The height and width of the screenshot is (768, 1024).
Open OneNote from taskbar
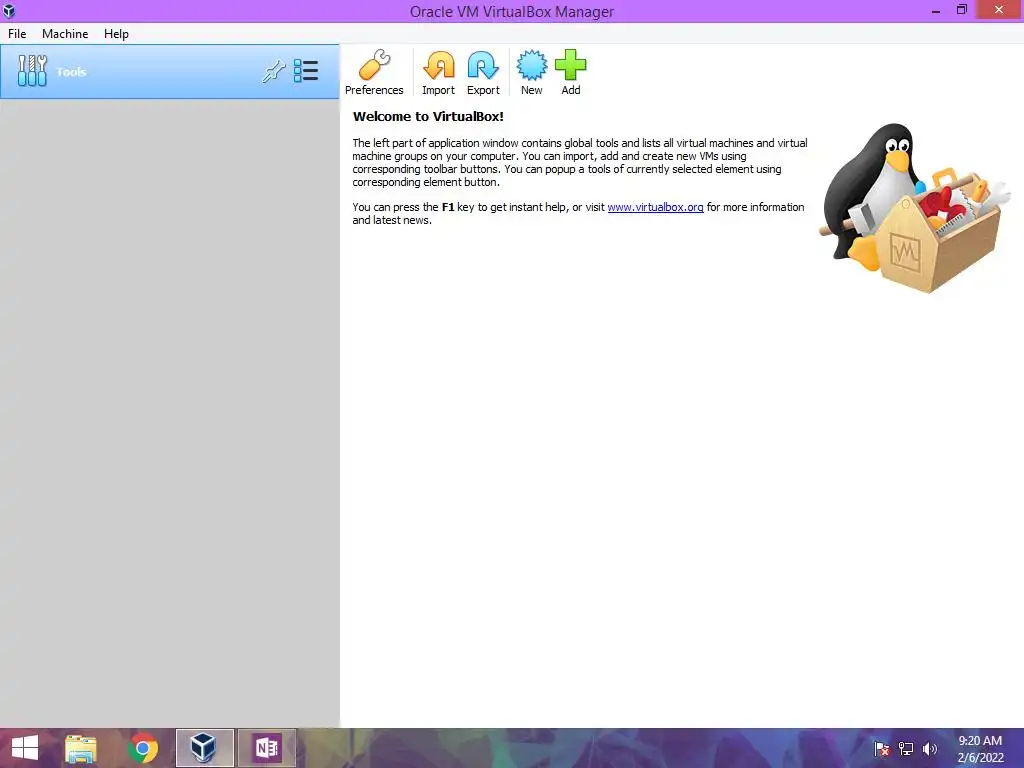(x=267, y=748)
